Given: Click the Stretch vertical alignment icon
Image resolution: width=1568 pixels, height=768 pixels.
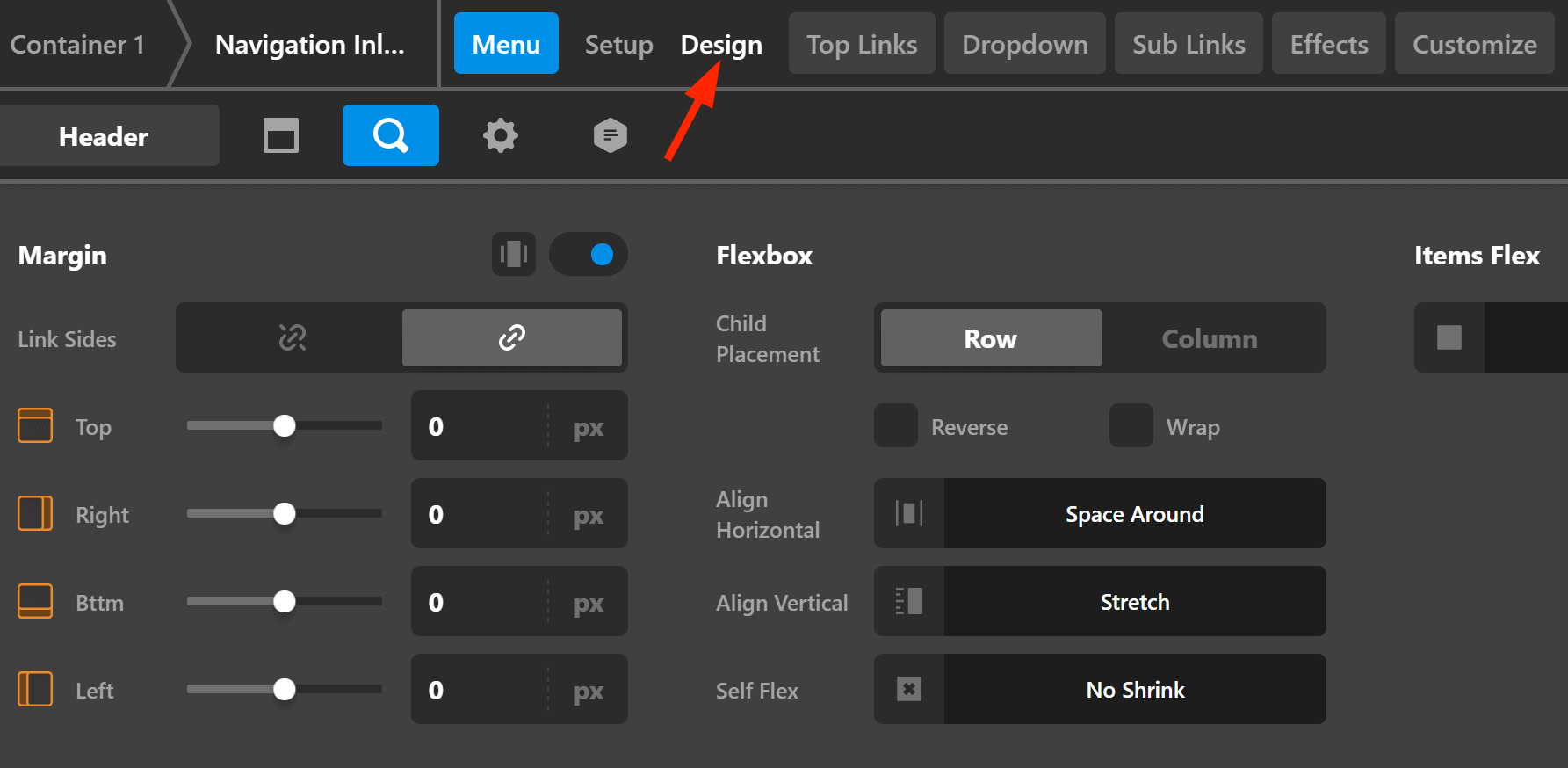Looking at the screenshot, I should [909, 601].
